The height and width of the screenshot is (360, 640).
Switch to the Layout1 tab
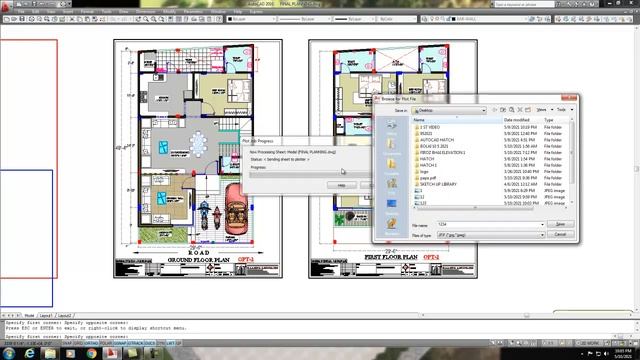[x=45, y=316]
